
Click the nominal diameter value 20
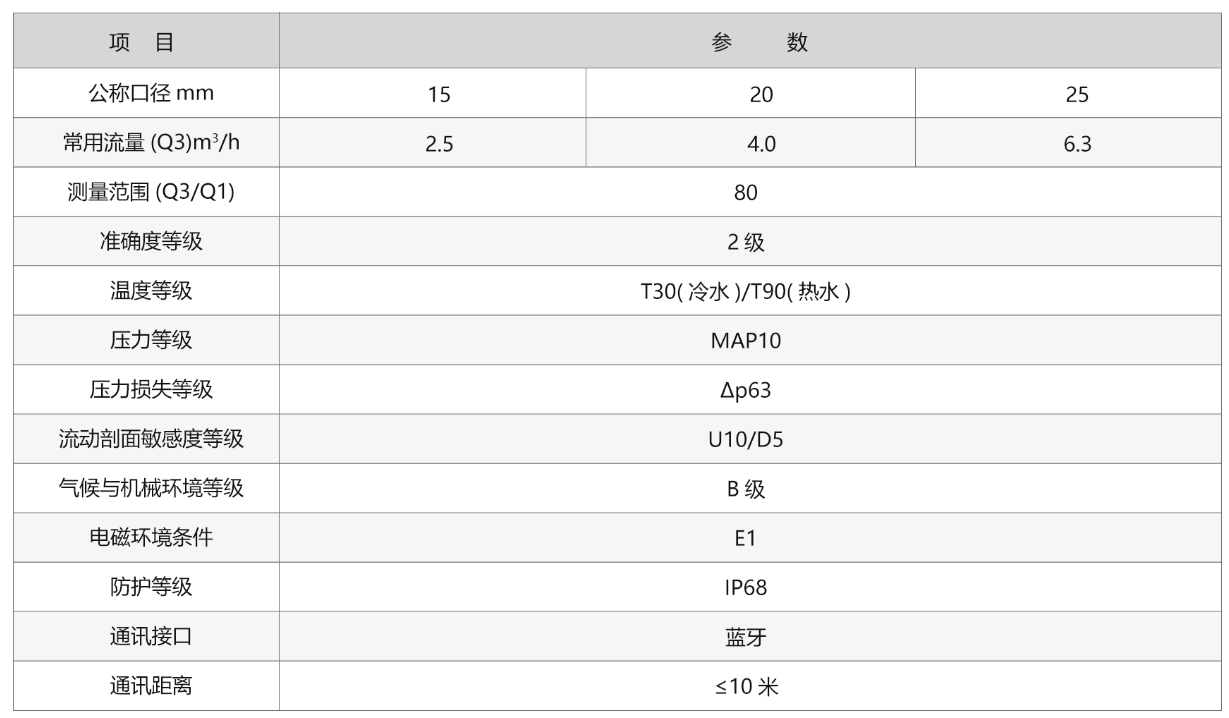click(762, 96)
